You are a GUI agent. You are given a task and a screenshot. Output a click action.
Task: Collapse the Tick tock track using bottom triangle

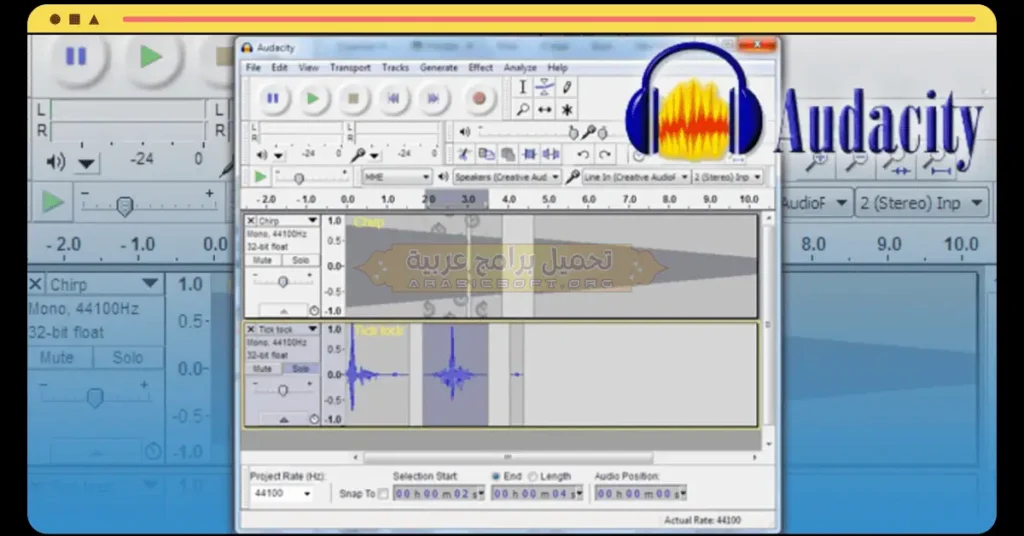point(283,420)
